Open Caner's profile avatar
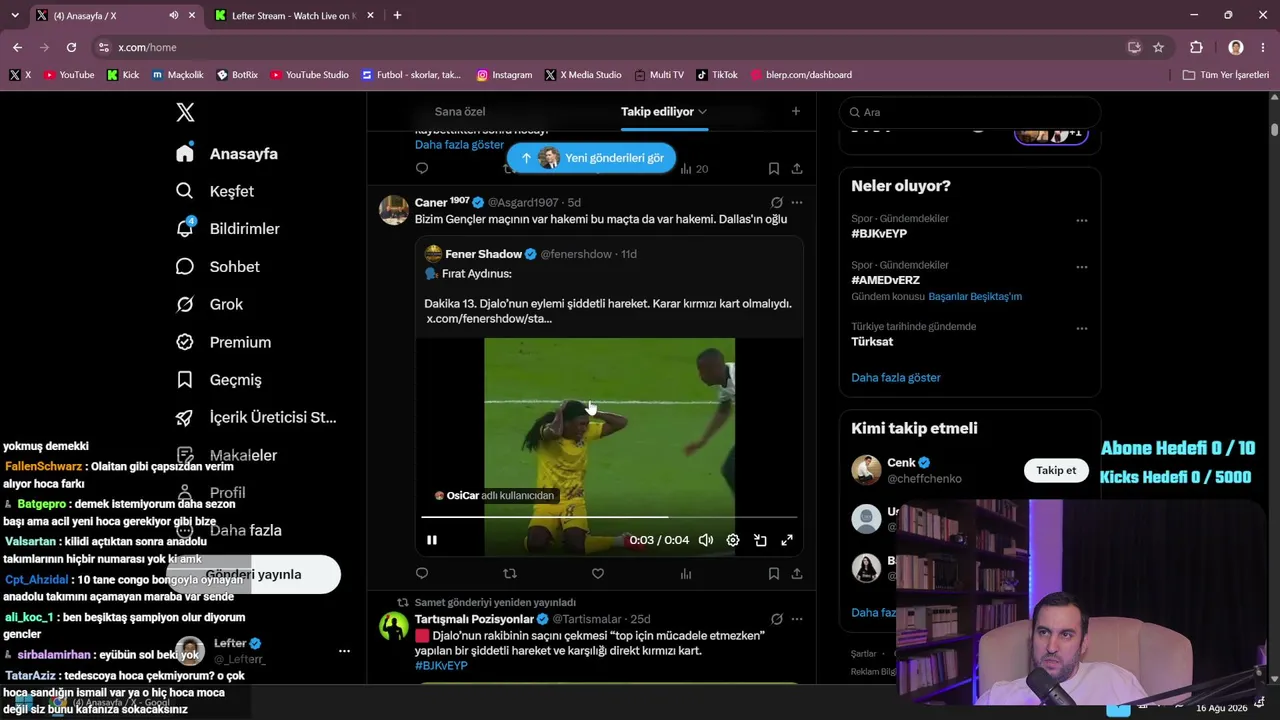 point(394,210)
